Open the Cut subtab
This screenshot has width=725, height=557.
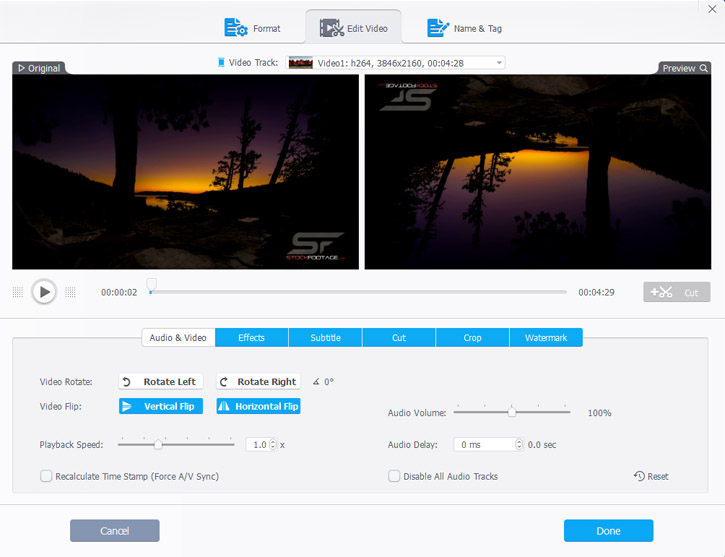[399, 337]
